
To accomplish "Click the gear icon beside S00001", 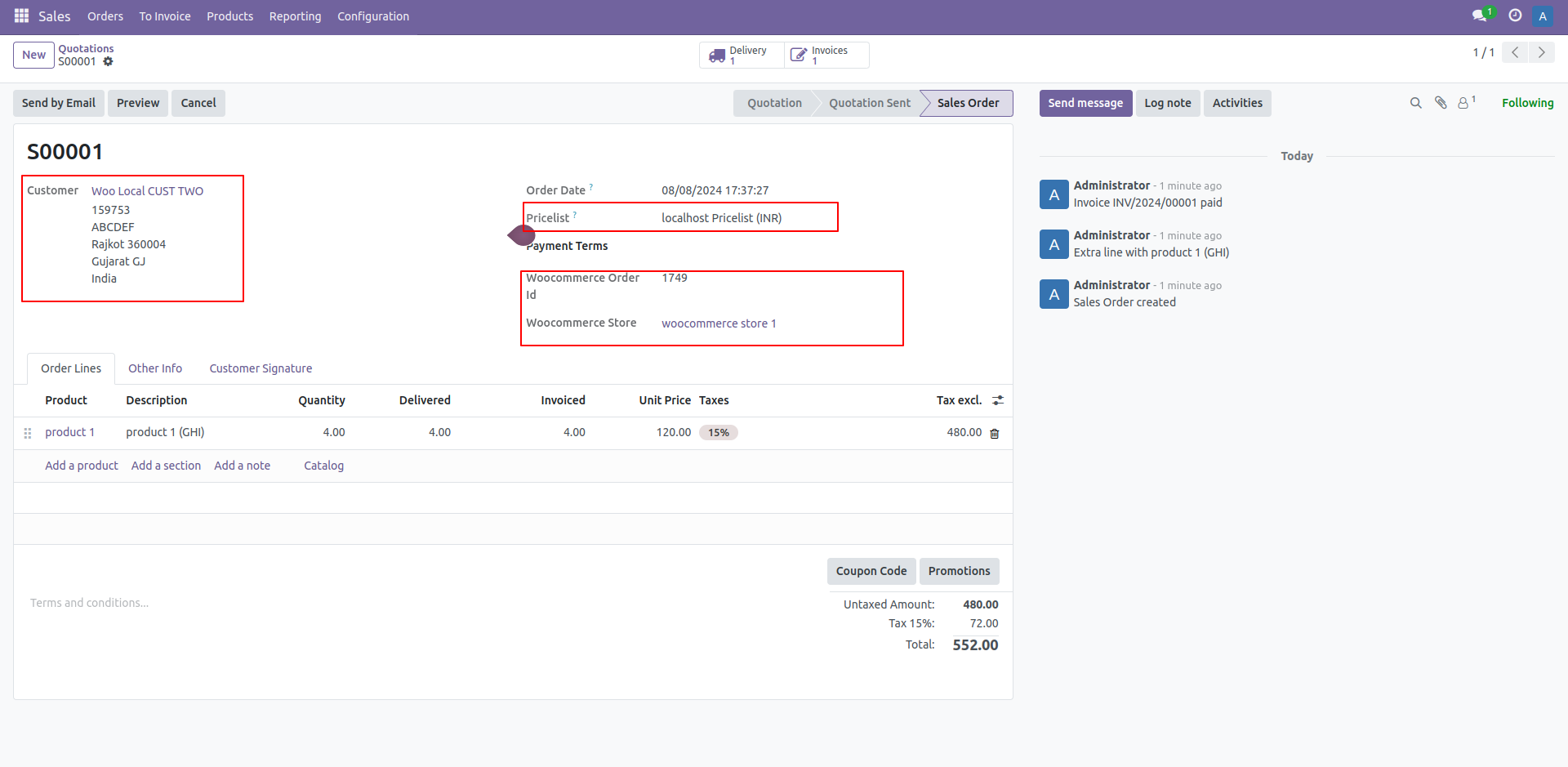I will (108, 62).
